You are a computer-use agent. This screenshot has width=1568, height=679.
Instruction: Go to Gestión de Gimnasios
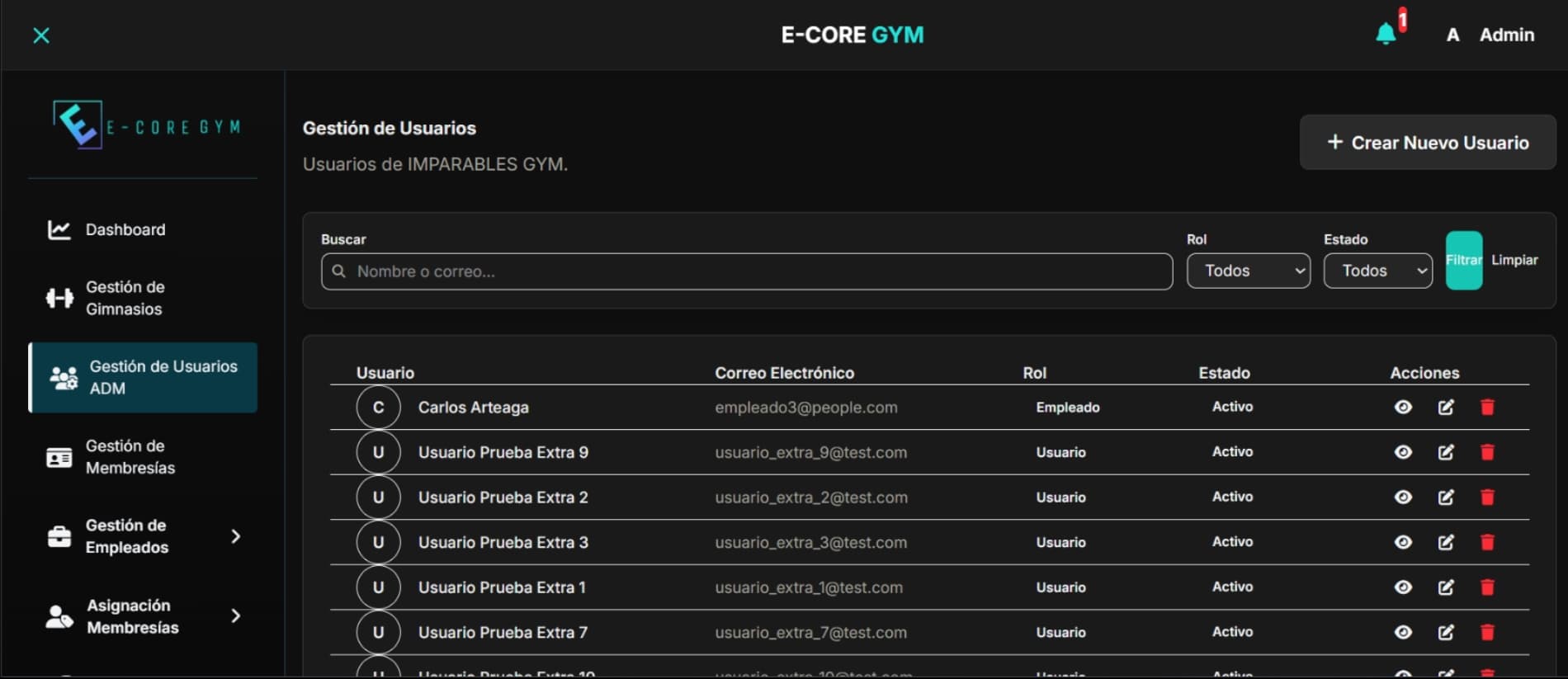click(143, 298)
